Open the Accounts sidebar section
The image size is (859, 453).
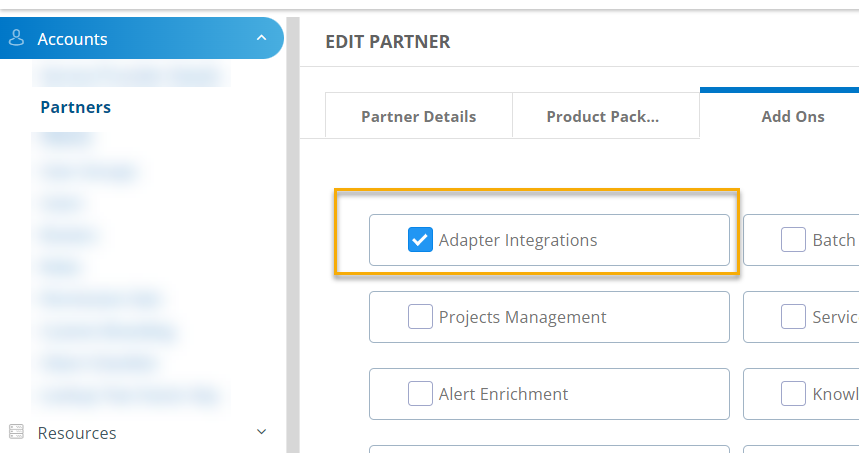(x=141, y=38)
